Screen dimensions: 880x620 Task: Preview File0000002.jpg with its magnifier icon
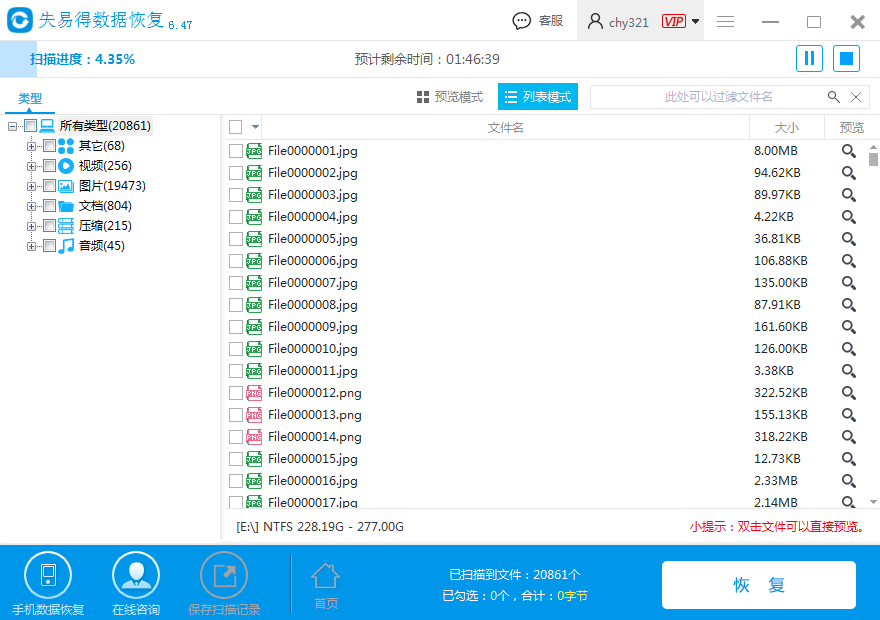coord(849,172)
